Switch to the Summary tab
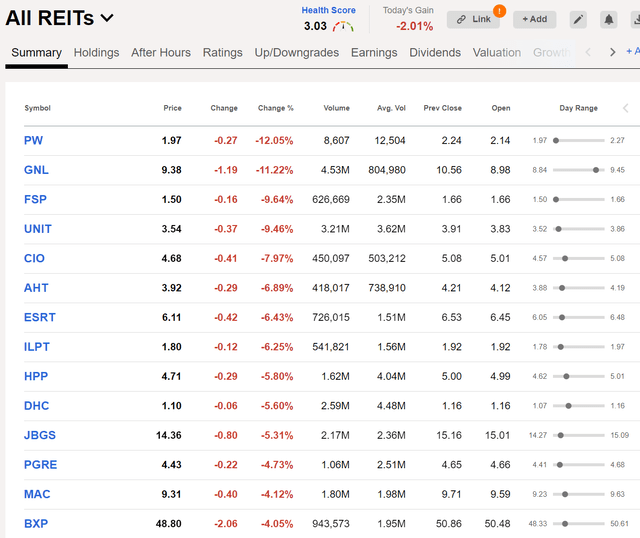This screenshot has height=538, width=640. tap(36, 53)
